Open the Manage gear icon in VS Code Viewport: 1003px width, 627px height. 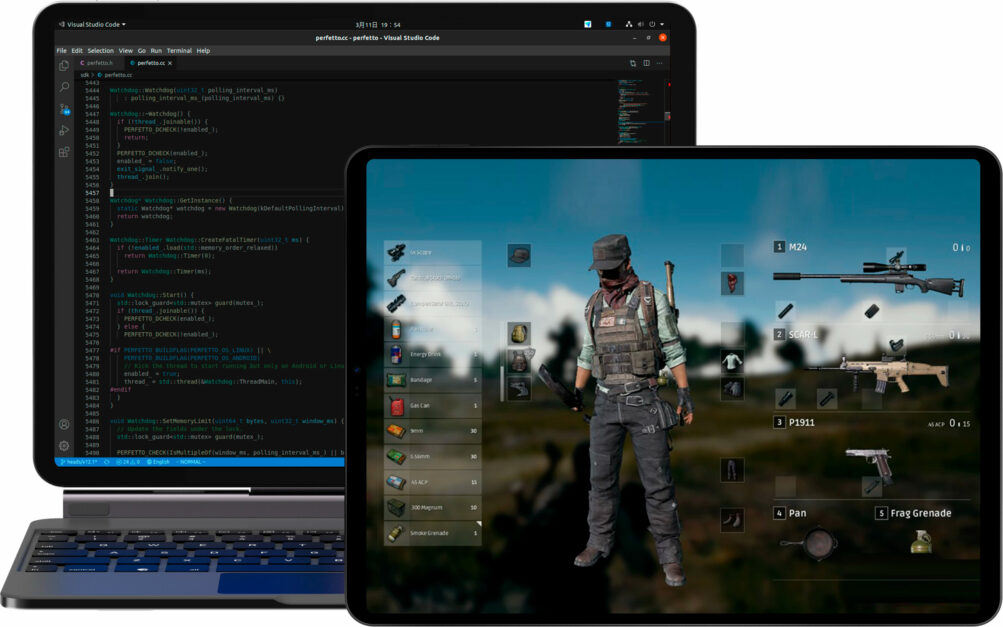64,446
